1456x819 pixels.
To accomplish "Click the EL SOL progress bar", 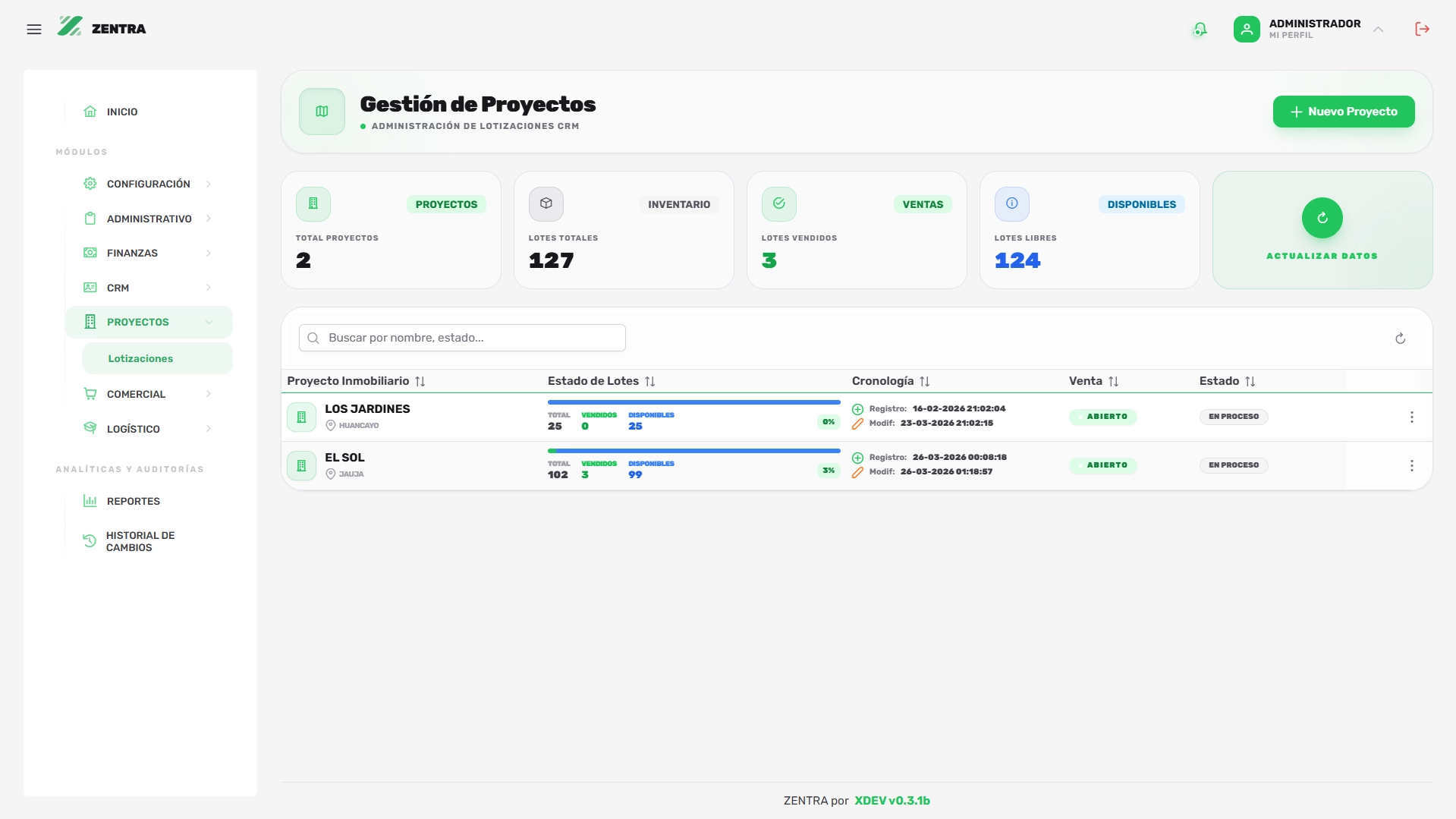I will tap(693, 450).
